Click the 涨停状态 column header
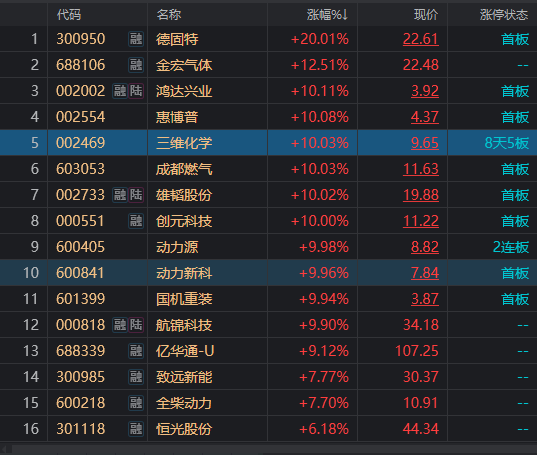The height and width of the screenshot is (455, 537). click(503, 15)
